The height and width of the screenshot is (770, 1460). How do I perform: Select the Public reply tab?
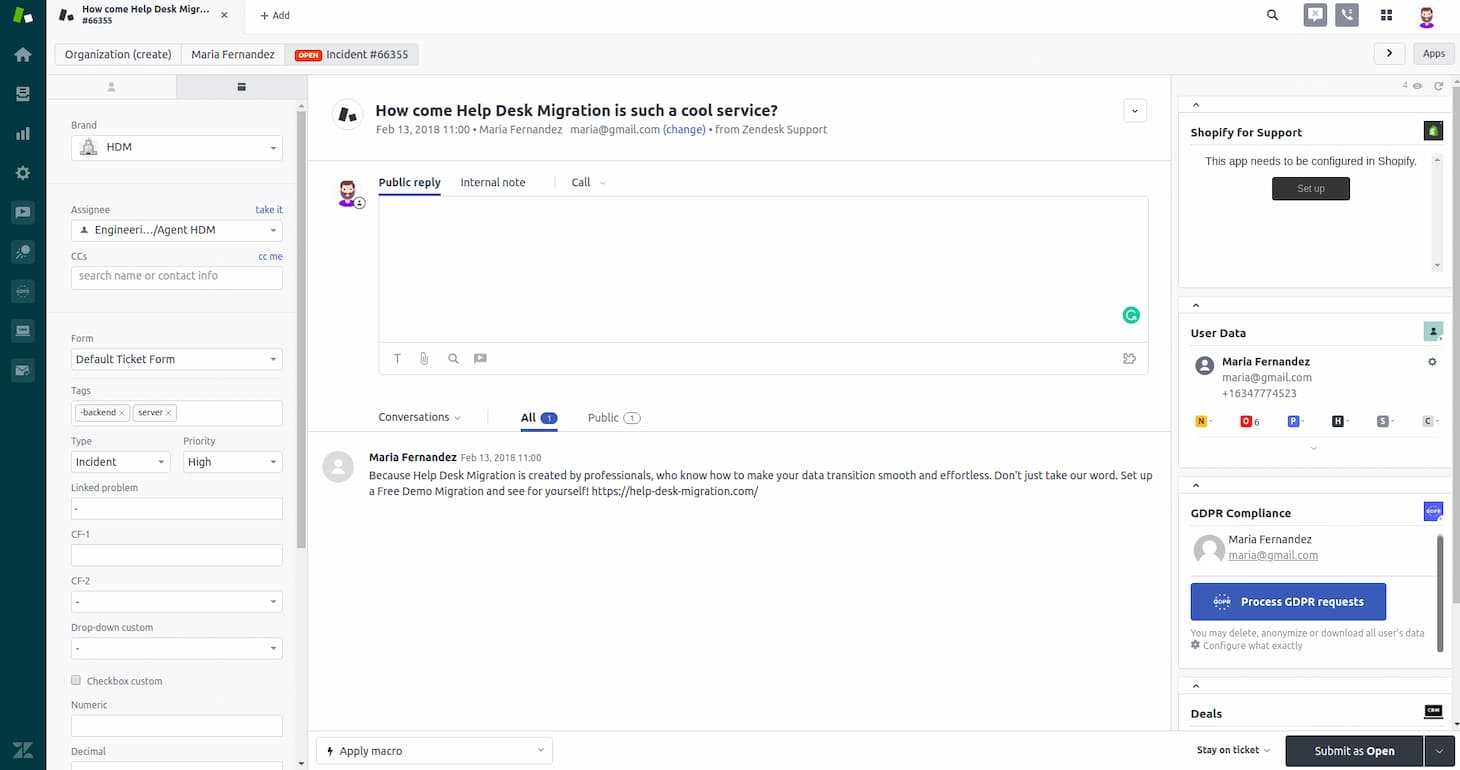tap(409, 182)
